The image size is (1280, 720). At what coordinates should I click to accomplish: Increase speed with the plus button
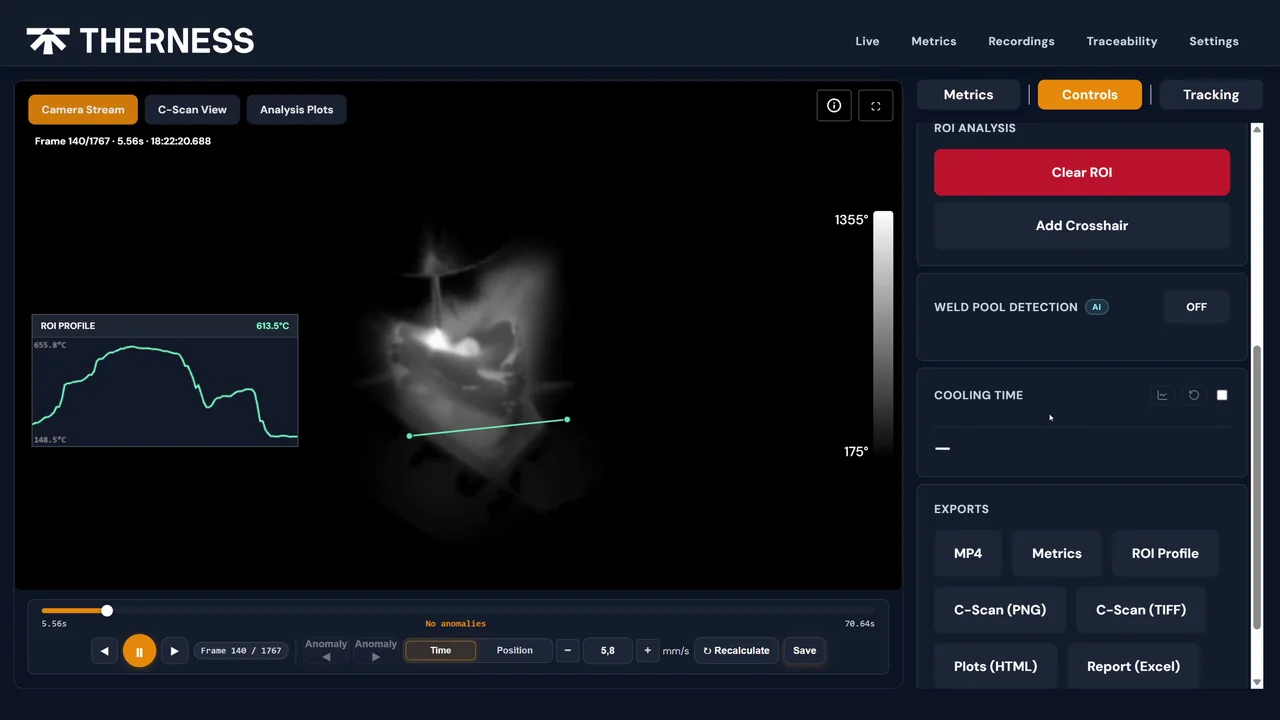pos(647,651)
